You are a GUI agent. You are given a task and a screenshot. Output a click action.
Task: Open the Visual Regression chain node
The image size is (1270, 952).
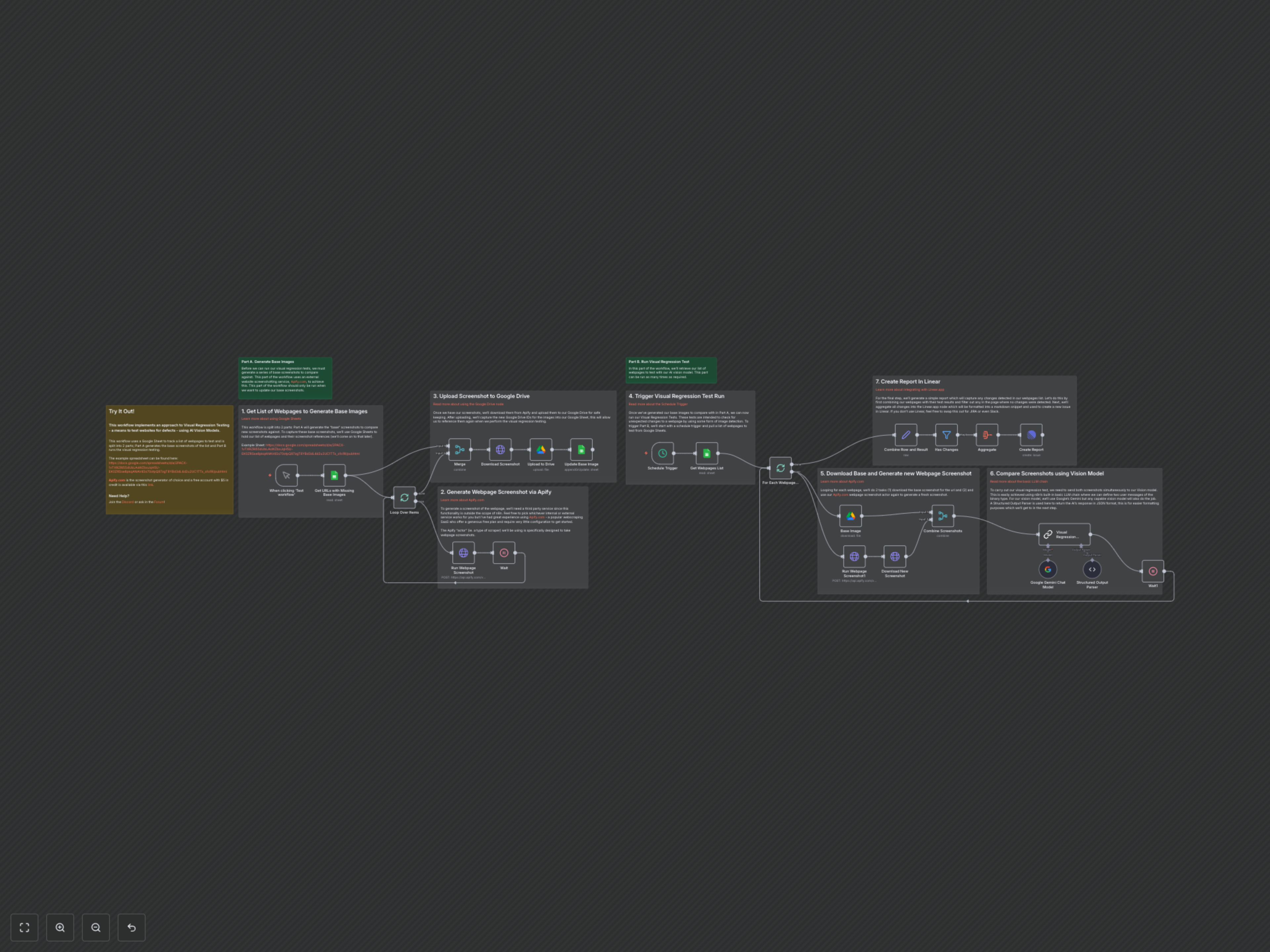pos(1064,534)
